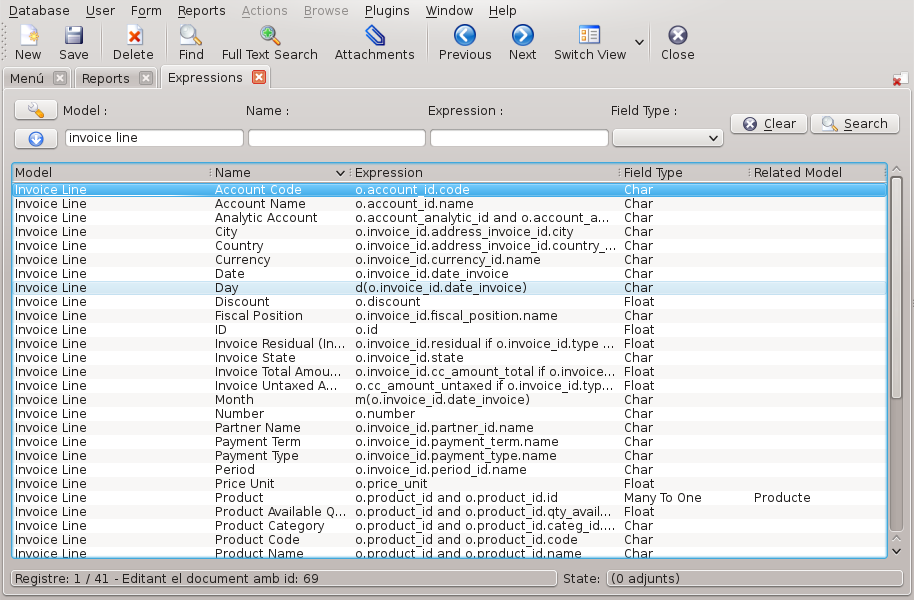Close the Reports tab
Viewport: 914px width, 600px height.
pyautogui.click(x=146, y=78)
